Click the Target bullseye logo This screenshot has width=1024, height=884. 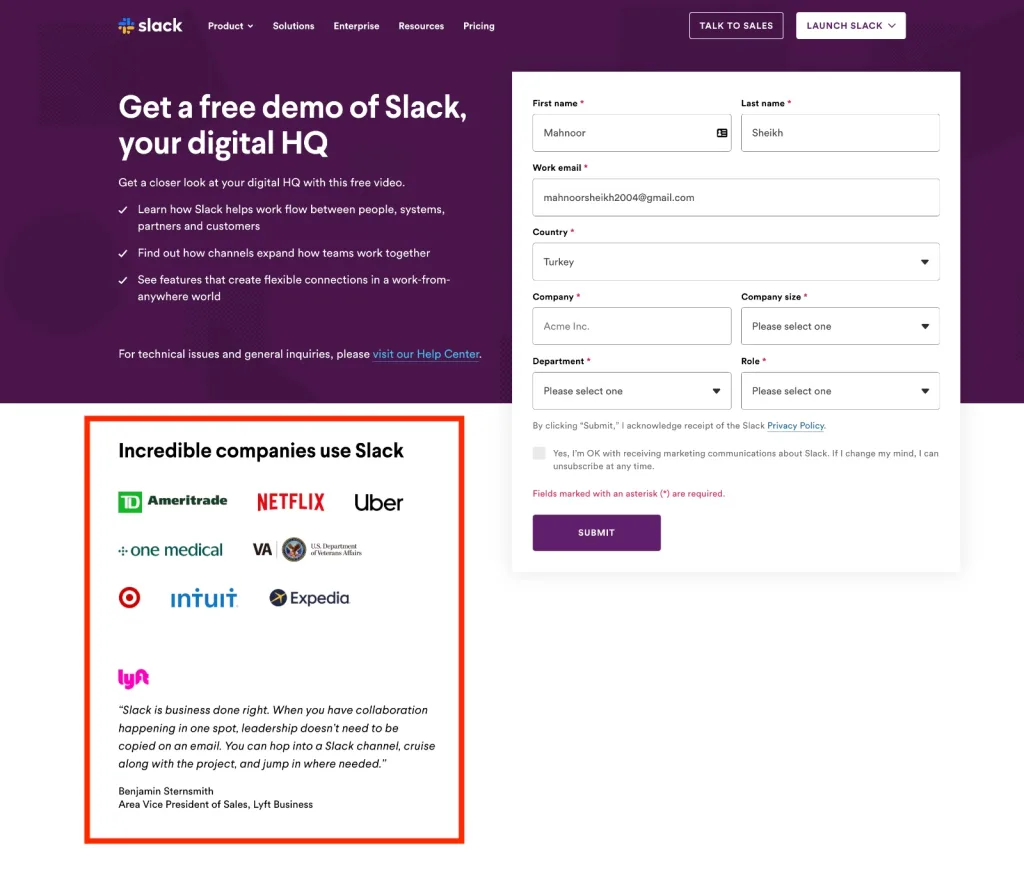(x=129, y=597)
